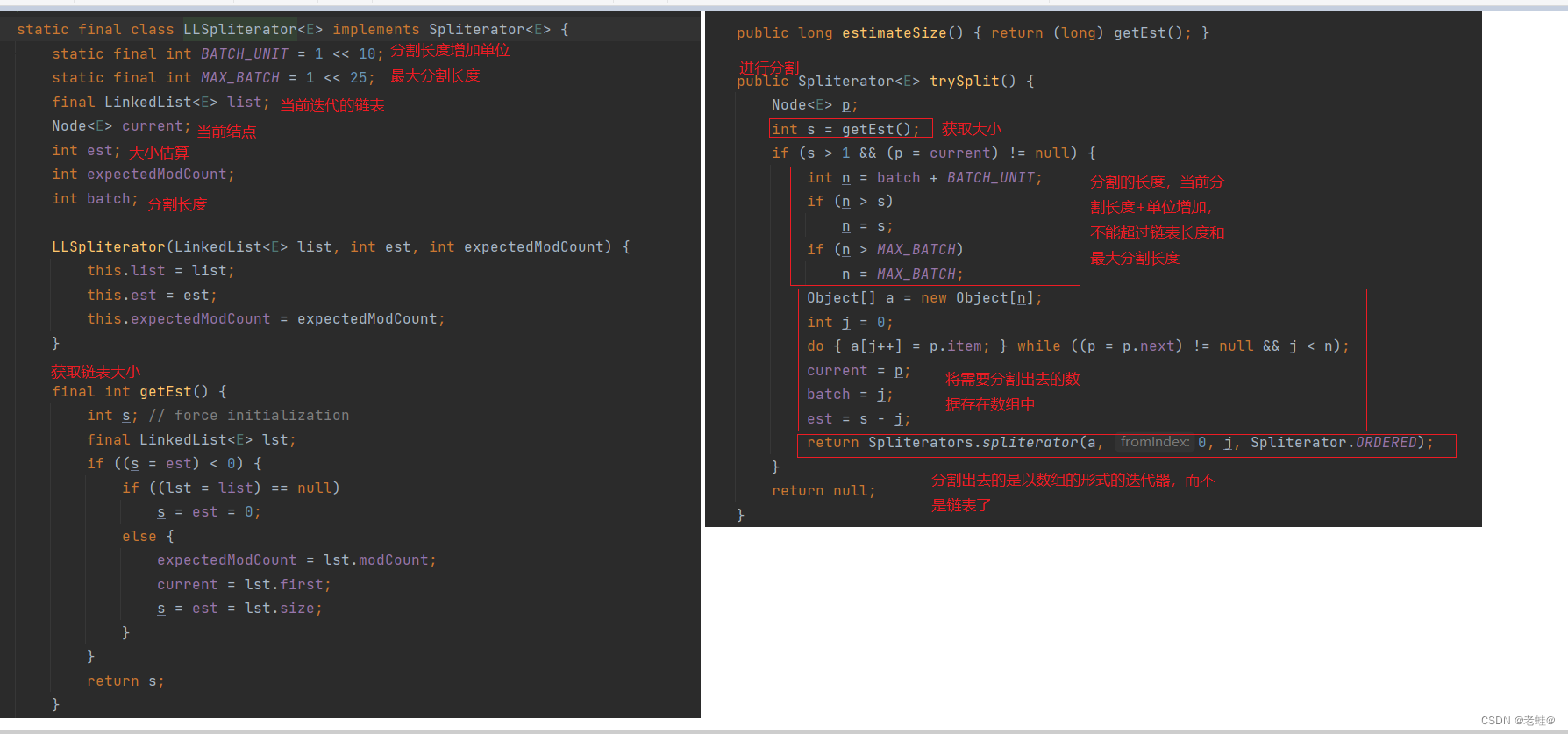
Task: Click the 'current = p;' assignment
Action: [859, 371]
